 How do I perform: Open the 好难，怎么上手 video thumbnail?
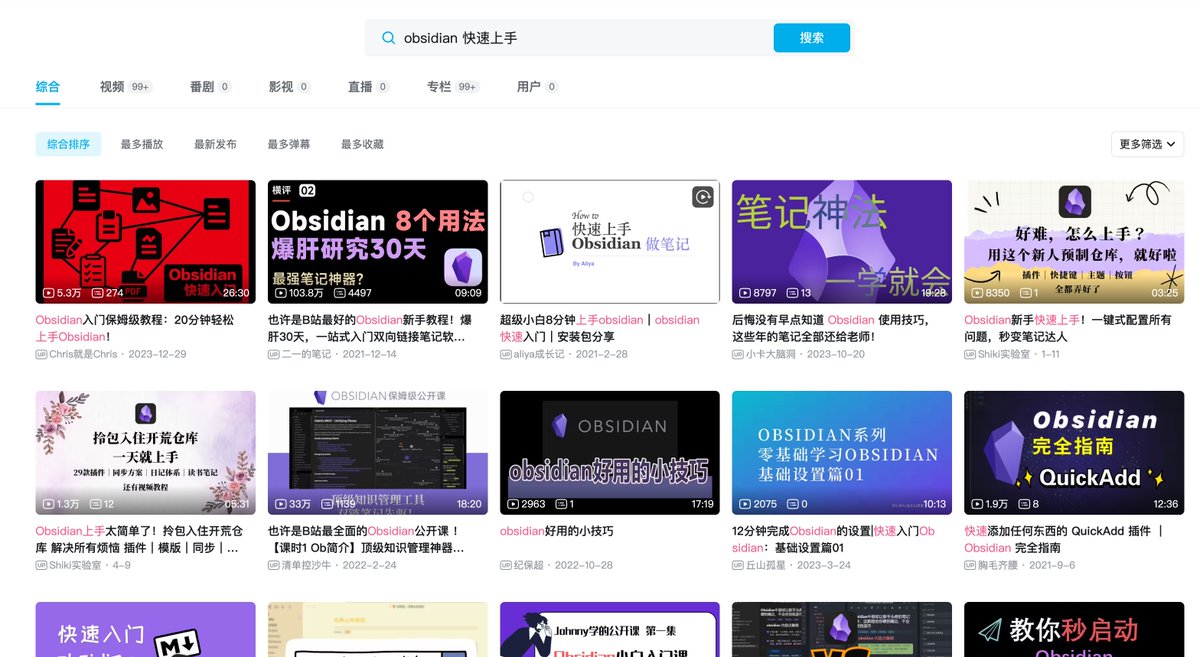(1074, 241)
